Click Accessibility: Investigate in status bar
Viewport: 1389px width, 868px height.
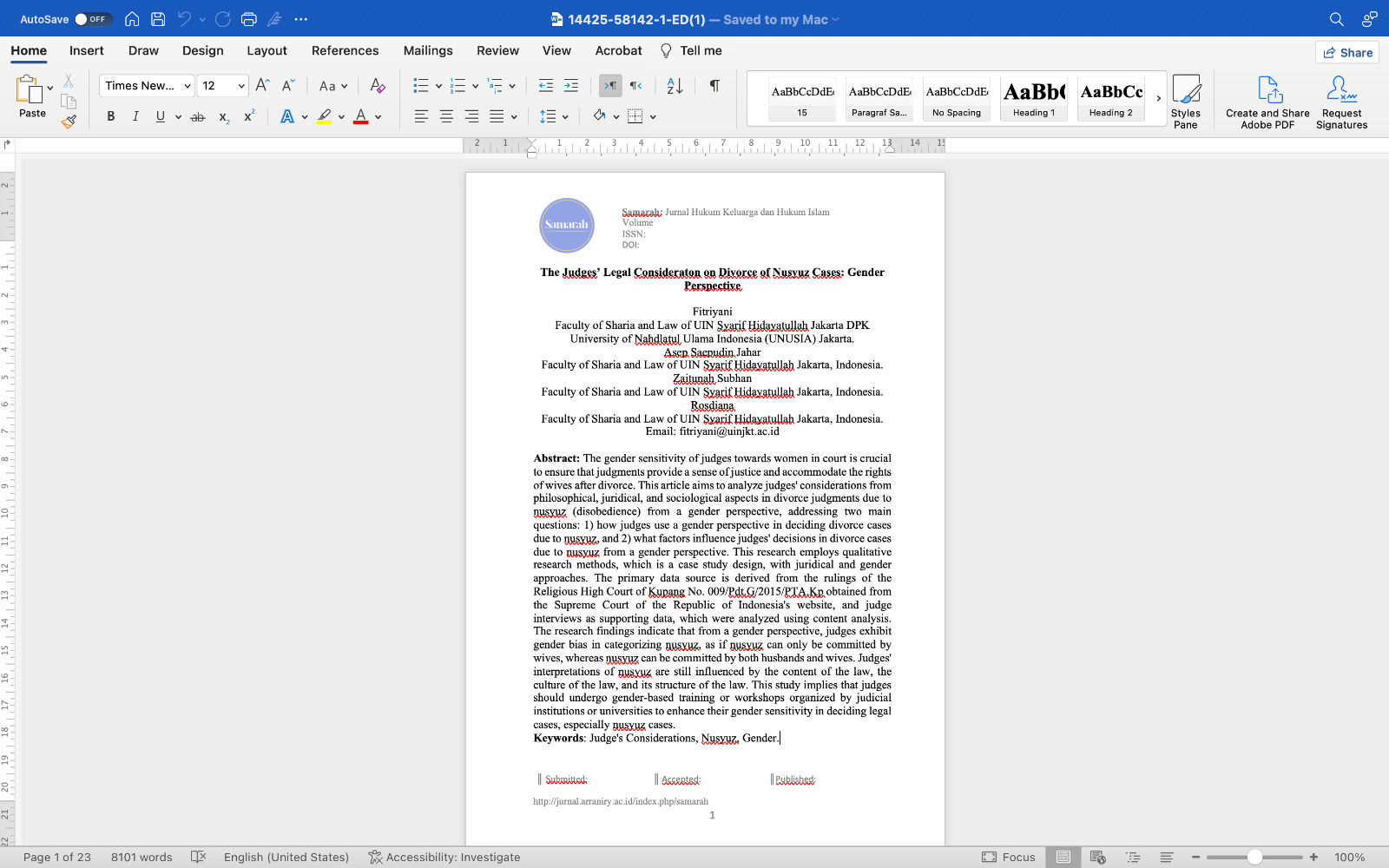(444, 857)
